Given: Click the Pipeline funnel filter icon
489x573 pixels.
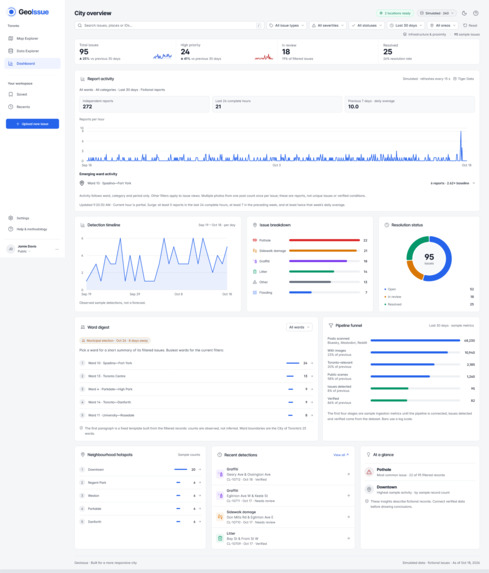Looking at the screenshot, I should (x=331, y=325).
